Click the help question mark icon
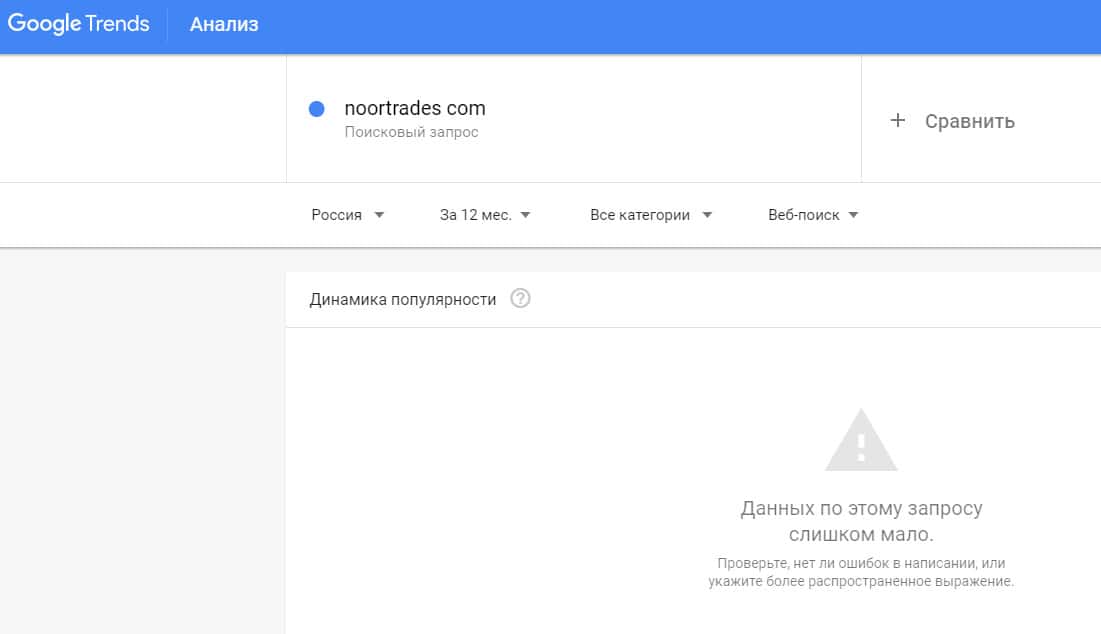This screenshot has width=1101, height=634. [520, 299]
